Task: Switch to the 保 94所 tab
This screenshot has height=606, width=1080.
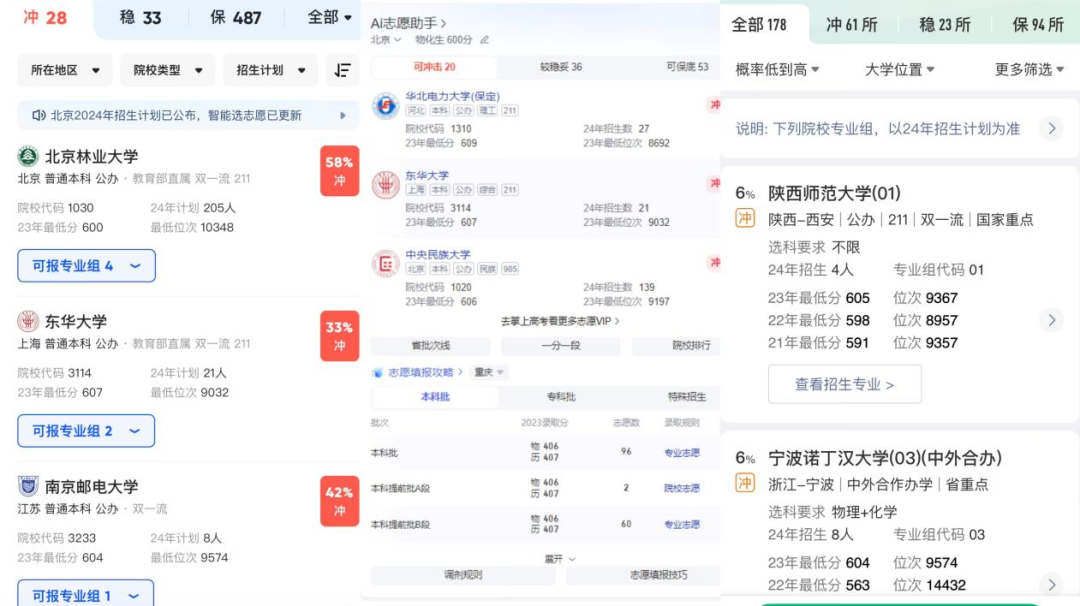Action: pyautogui.click(x=1037, y=25)
